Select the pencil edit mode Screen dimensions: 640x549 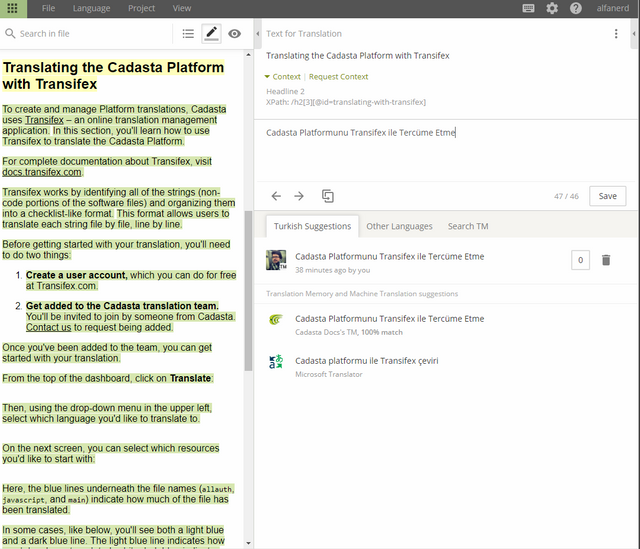211,33
